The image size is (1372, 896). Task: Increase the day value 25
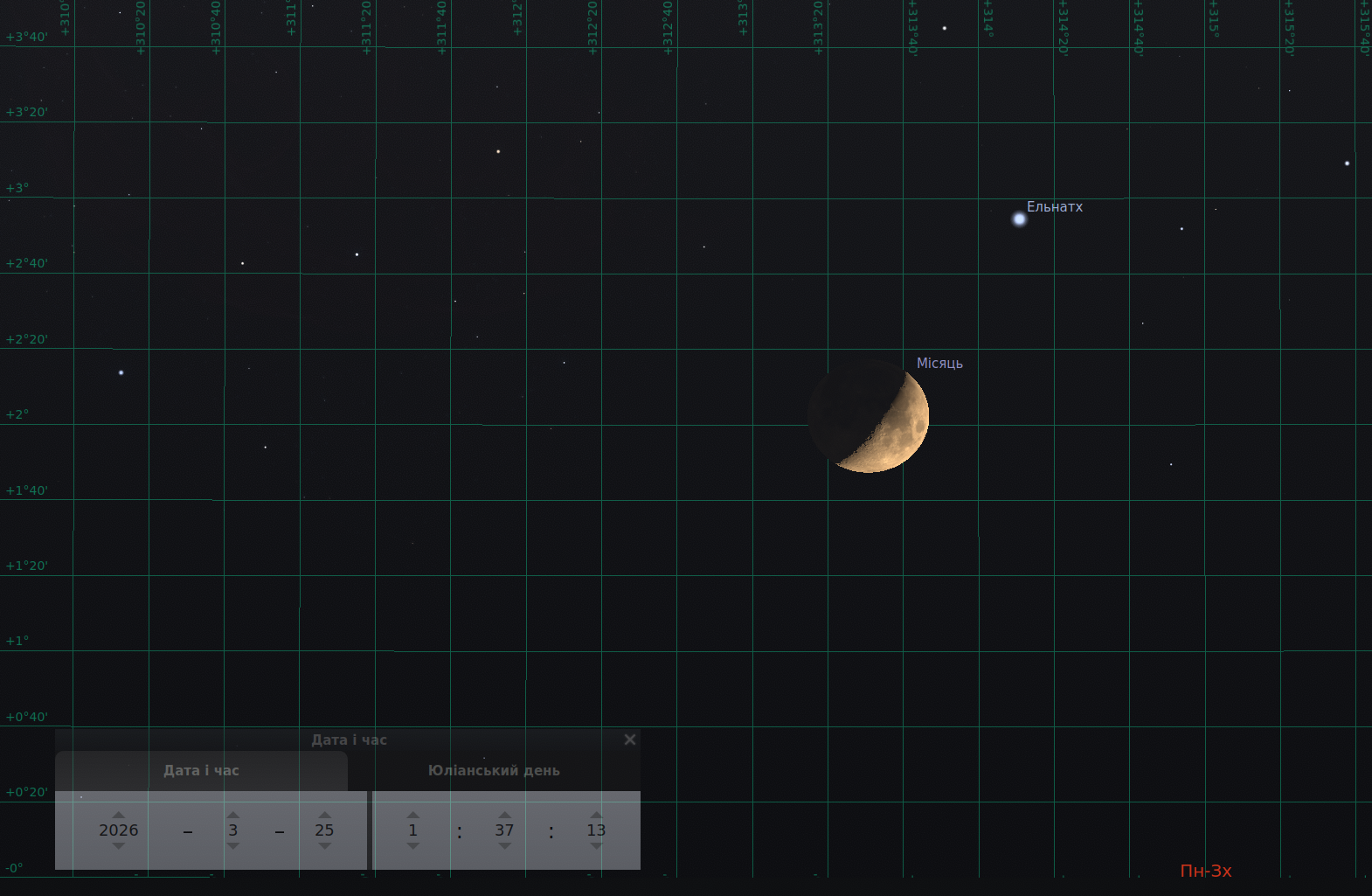tap(325, 815)
